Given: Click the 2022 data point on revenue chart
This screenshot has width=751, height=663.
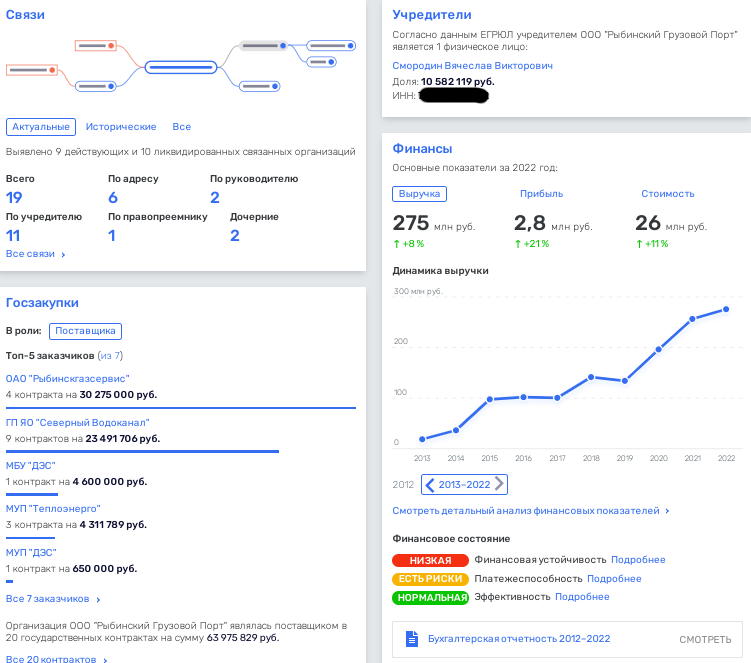Looking at the screenshot, I should [726, 309].
